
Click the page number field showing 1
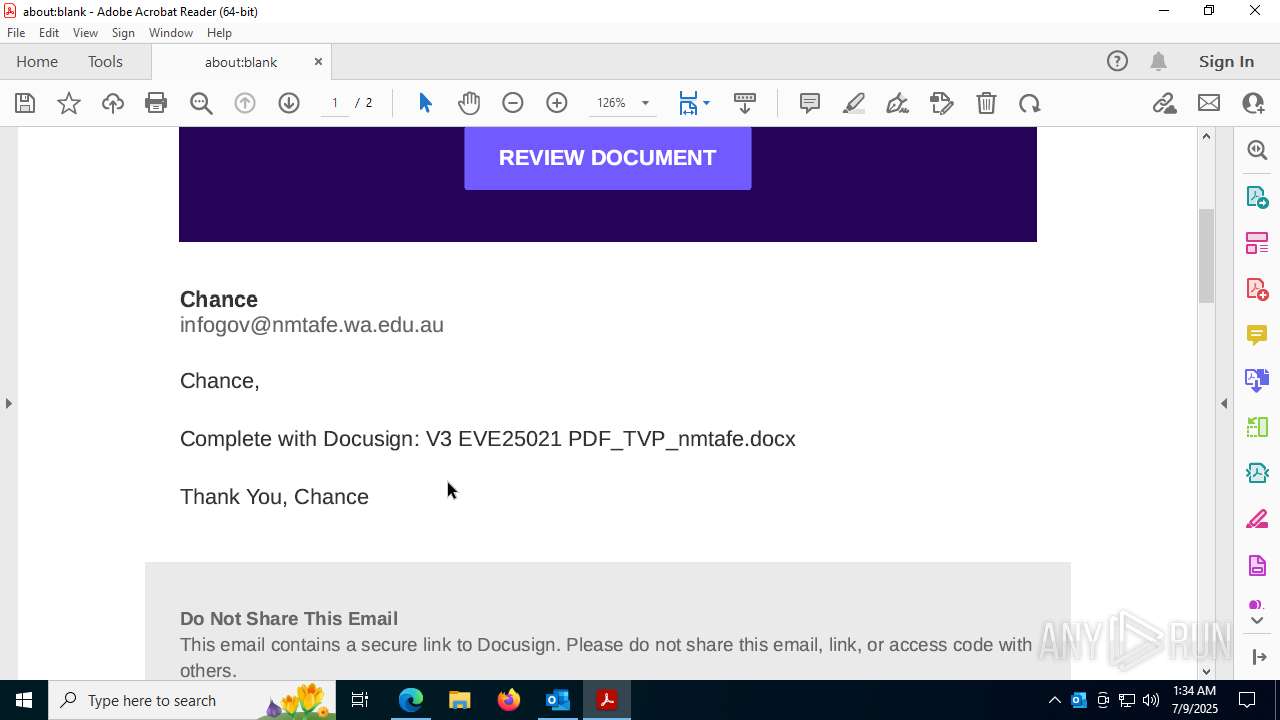[x=335, y=103]
